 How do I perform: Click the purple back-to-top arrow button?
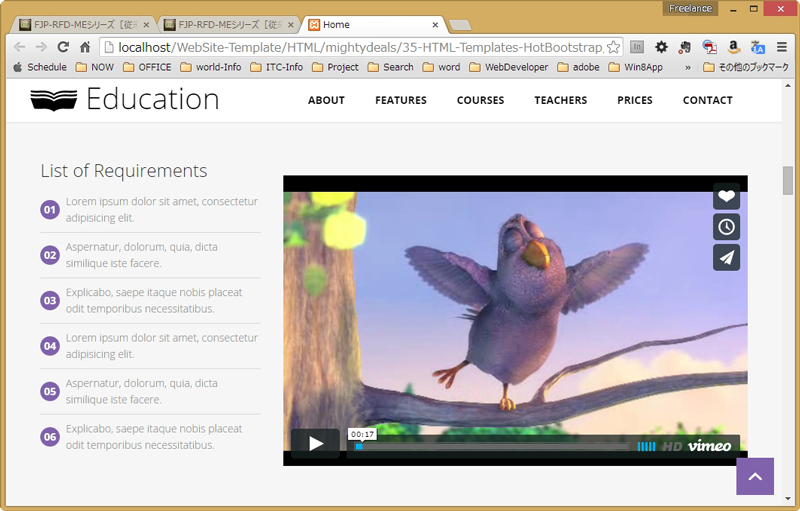(x=755, y=476)
